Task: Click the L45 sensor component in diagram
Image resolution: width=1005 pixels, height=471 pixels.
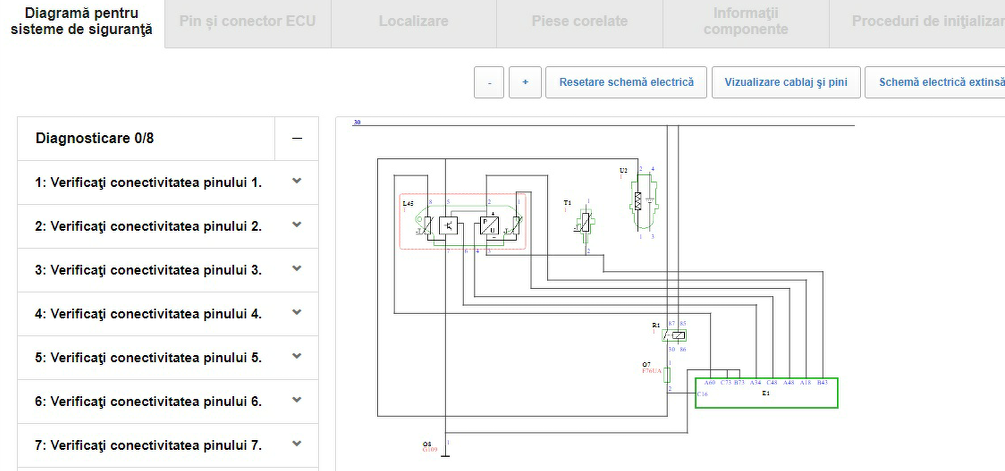Action: pos(462,223)
